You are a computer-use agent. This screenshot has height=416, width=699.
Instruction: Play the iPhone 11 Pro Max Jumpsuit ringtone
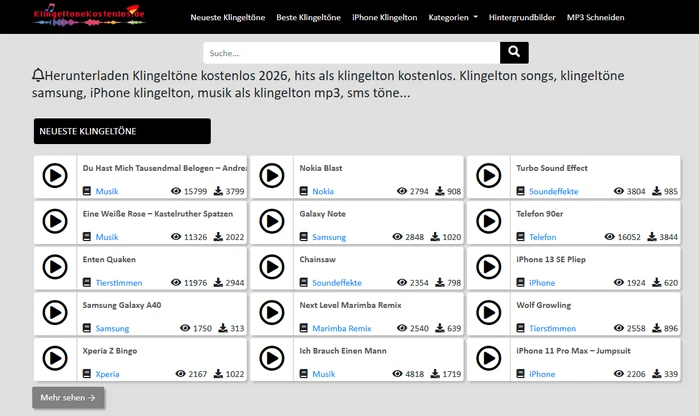pyautogui.click(x=489, y=358)
